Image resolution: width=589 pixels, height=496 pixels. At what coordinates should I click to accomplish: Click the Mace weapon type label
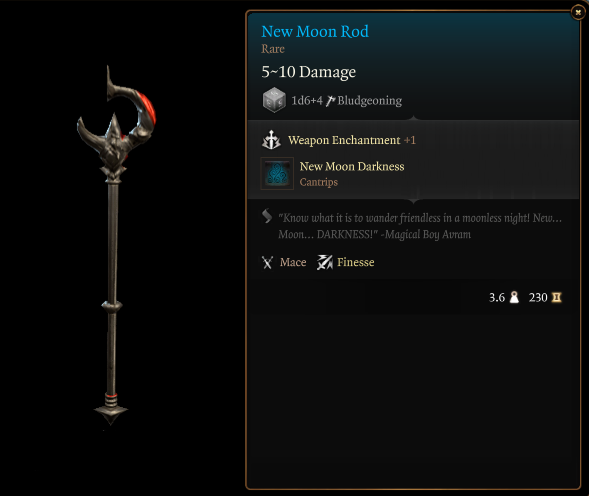[x=293, y=262]
